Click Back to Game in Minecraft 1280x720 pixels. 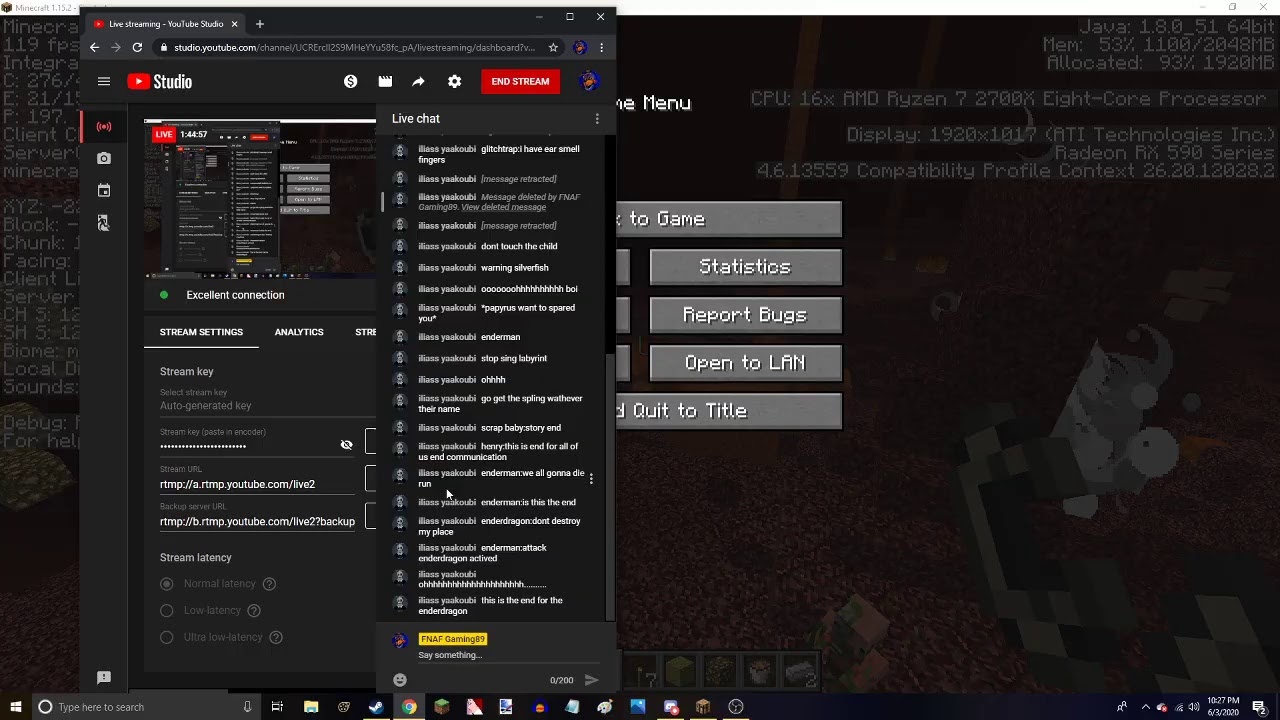tap(729, 219)
